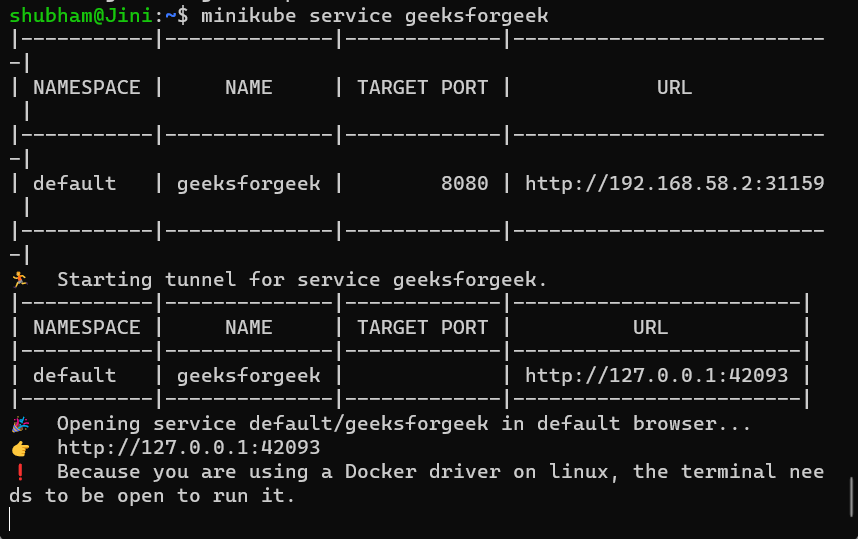The height and width of the screenshot is (539, 858).
Task: Click the terminal scrollbar thumb on the right
Action: 851,494
